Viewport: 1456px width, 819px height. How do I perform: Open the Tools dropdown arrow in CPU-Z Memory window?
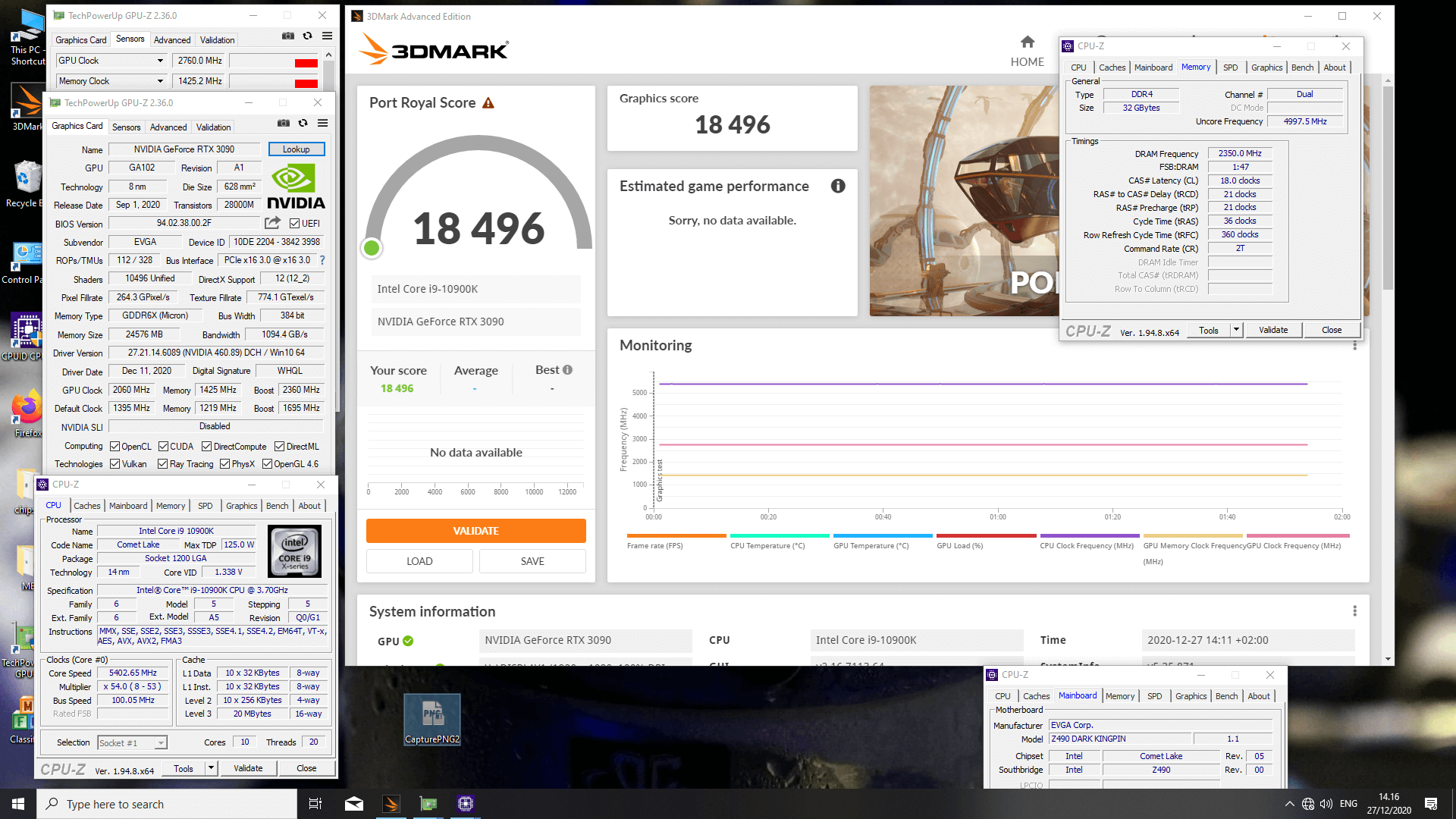coord(1236,330)
